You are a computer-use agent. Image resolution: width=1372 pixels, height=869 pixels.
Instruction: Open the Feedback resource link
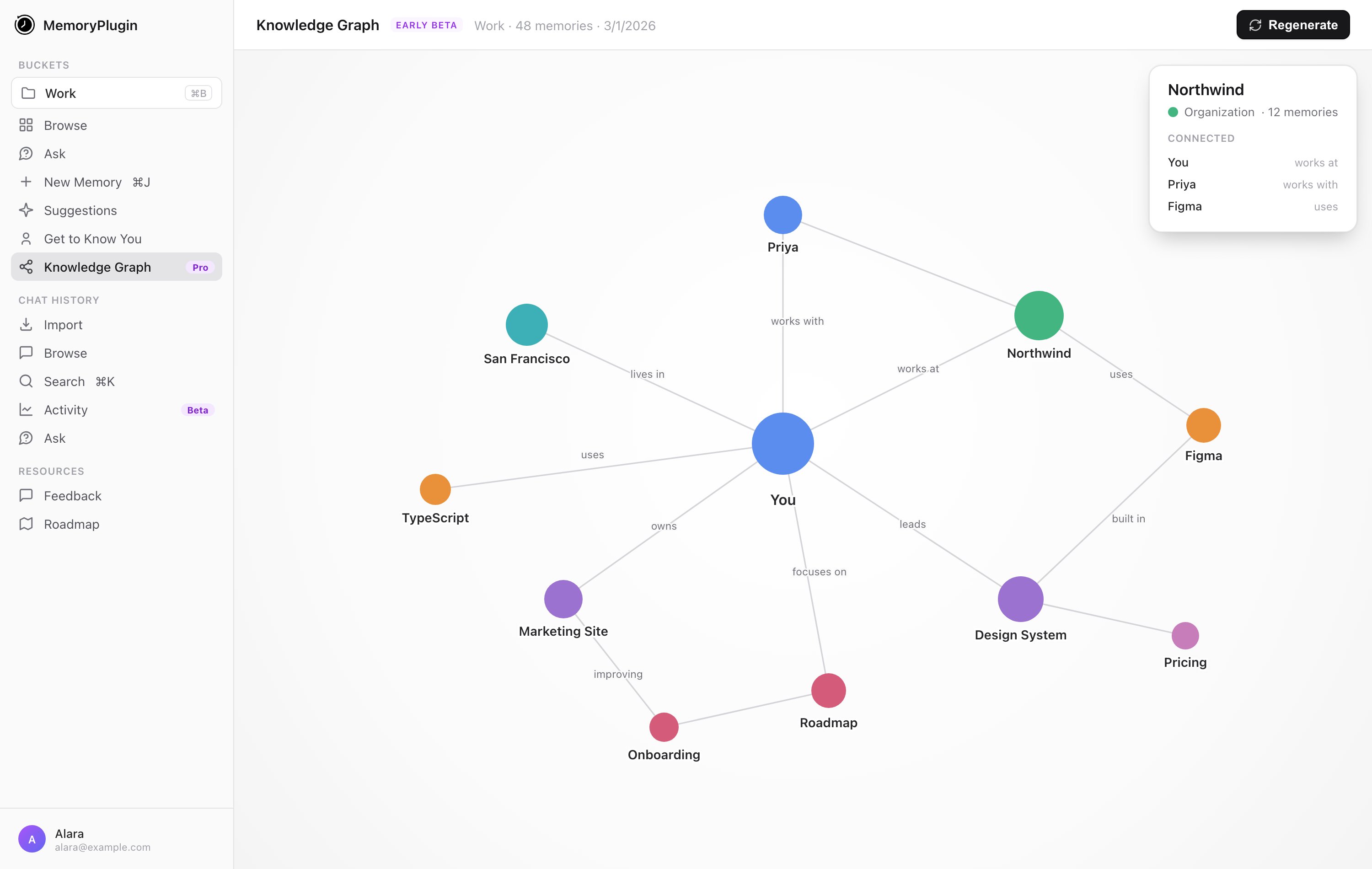click(x=116, y=496)
